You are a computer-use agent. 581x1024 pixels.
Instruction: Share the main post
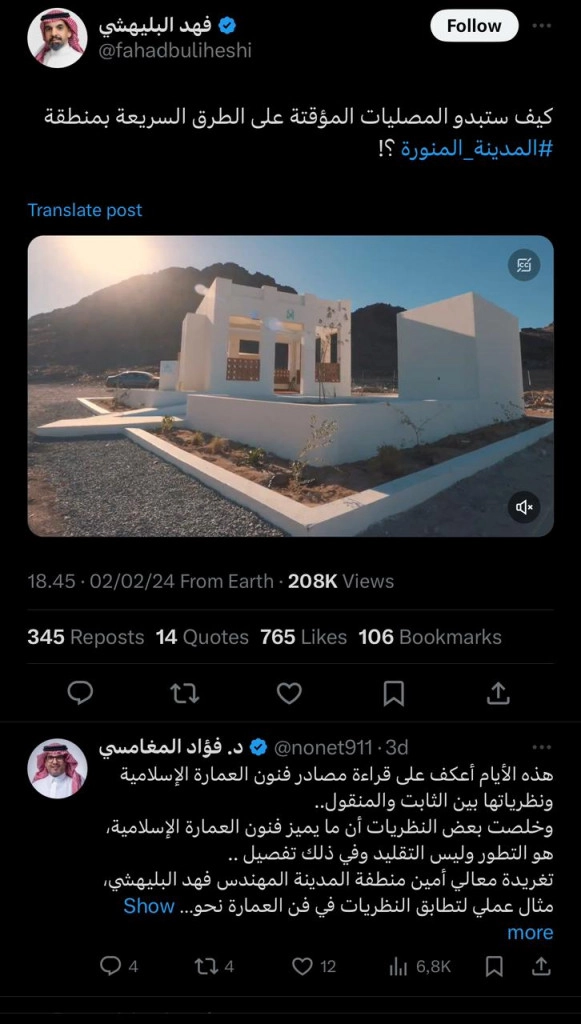pos(498,693)
